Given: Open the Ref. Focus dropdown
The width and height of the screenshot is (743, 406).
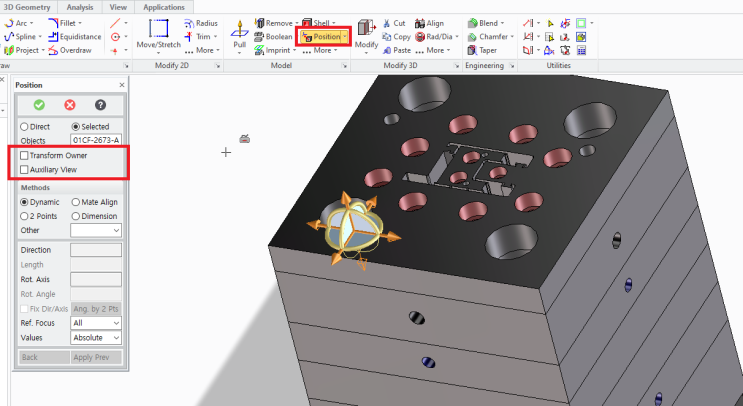Looking at the screenshot, I should [96, 323].
